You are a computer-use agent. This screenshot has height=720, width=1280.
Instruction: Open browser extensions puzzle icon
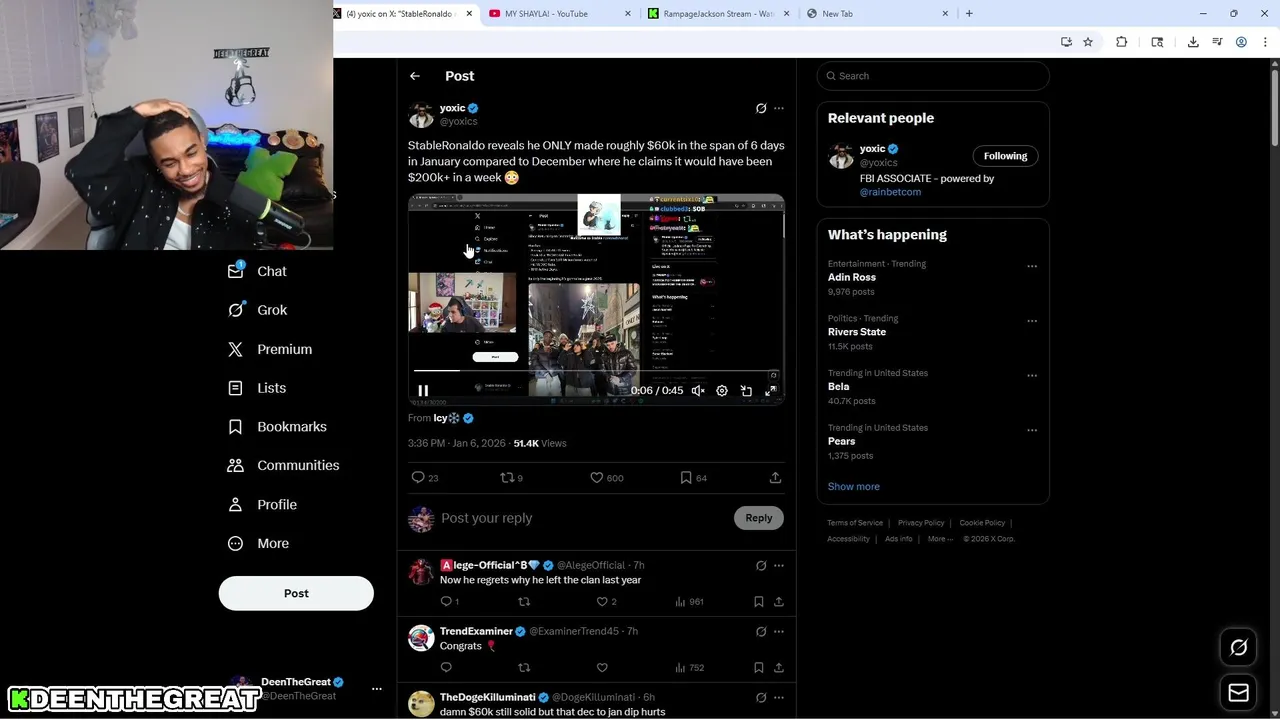1121,42
